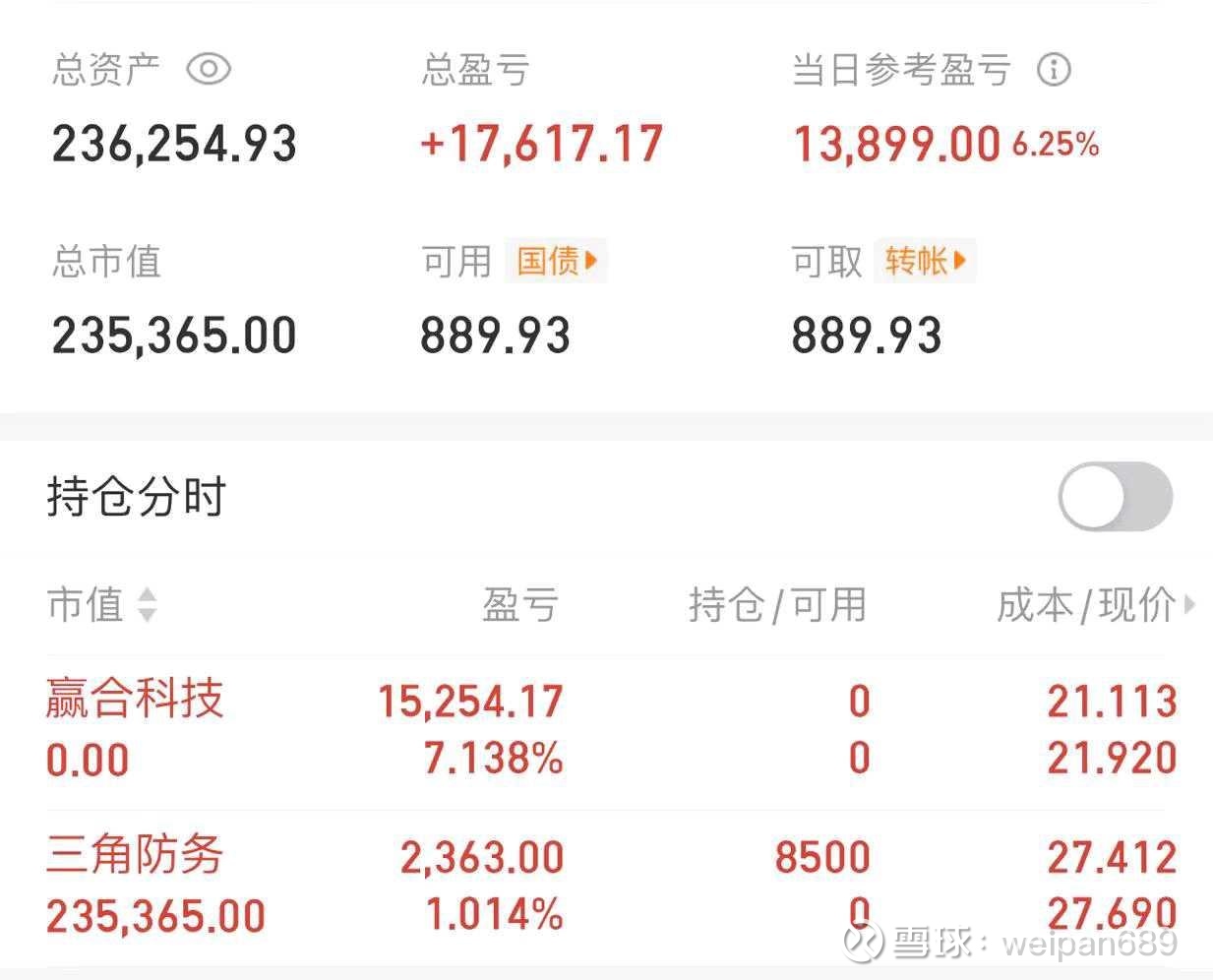
Task: Tap the 转帐 transfer tag
Action: (x=925, y=261)
